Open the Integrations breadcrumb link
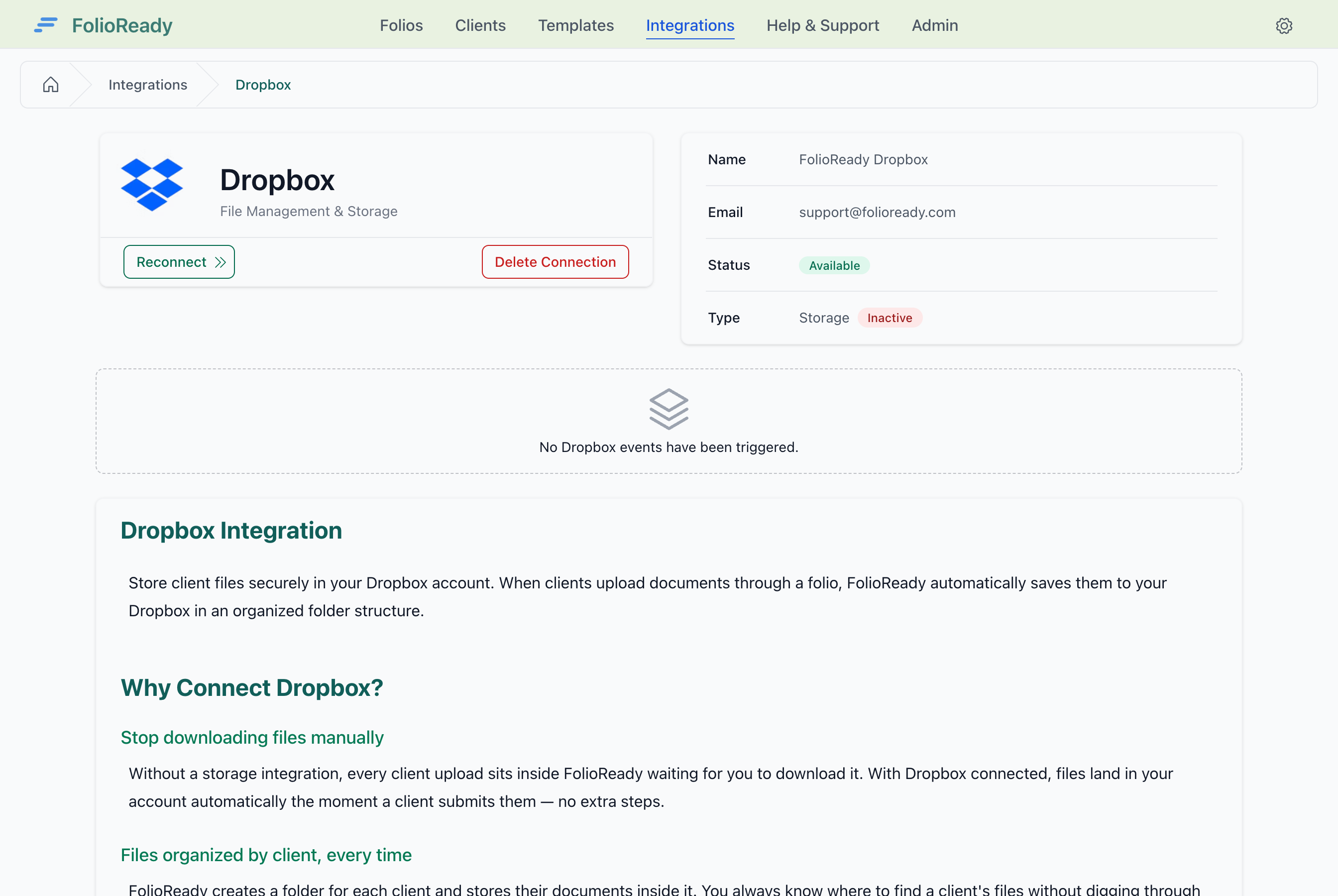 pyautogui.click(x=148, y=85)
